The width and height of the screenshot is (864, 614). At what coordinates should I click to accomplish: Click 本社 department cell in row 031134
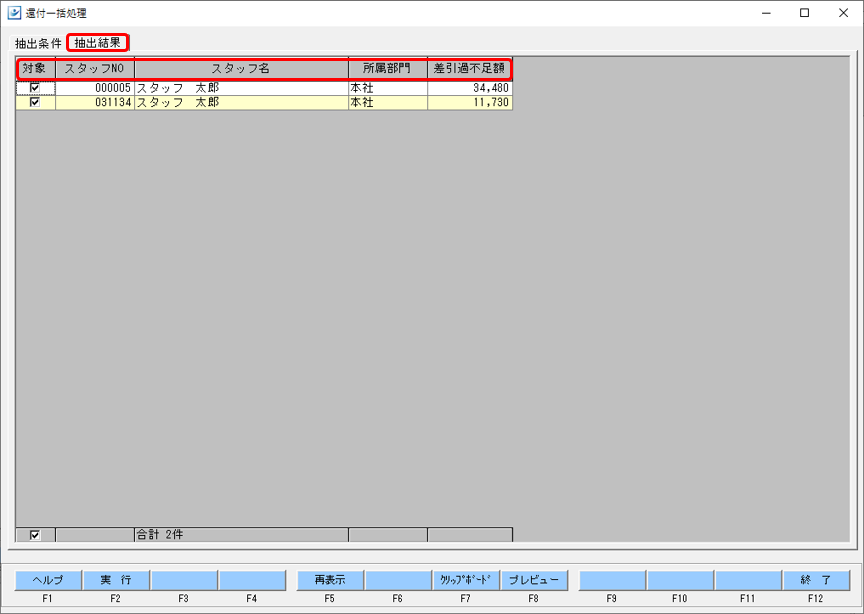pos(388,102)
